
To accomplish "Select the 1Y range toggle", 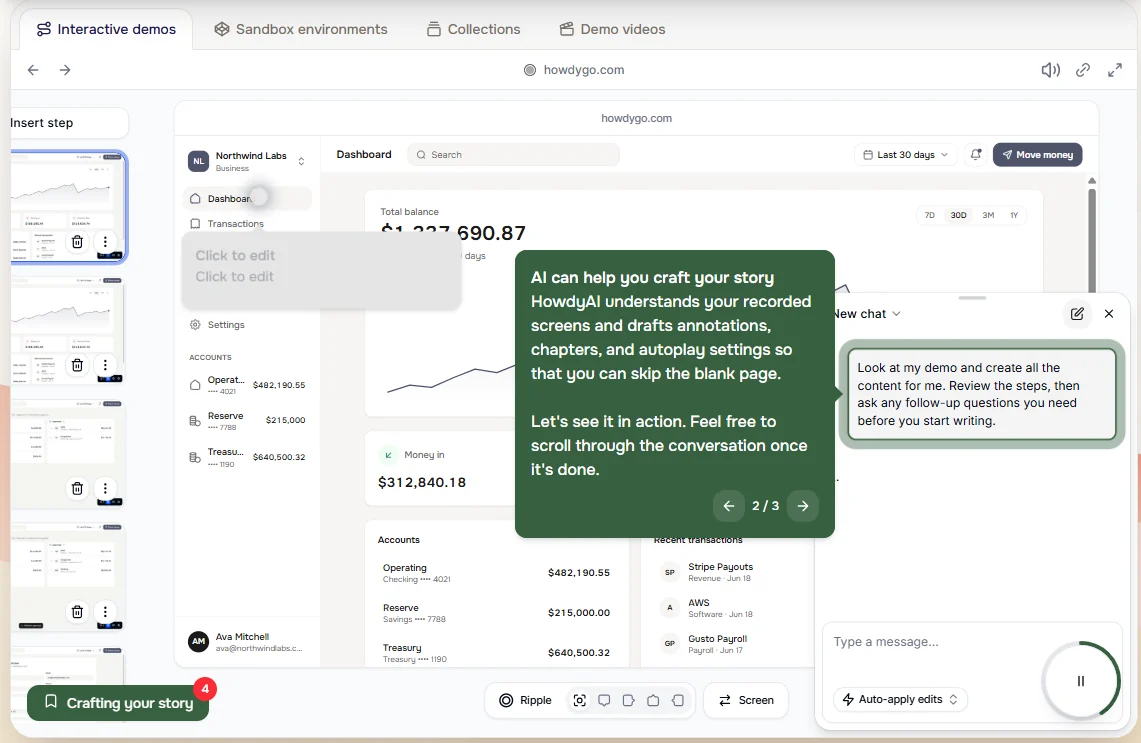I will (x=1014, y=215).
